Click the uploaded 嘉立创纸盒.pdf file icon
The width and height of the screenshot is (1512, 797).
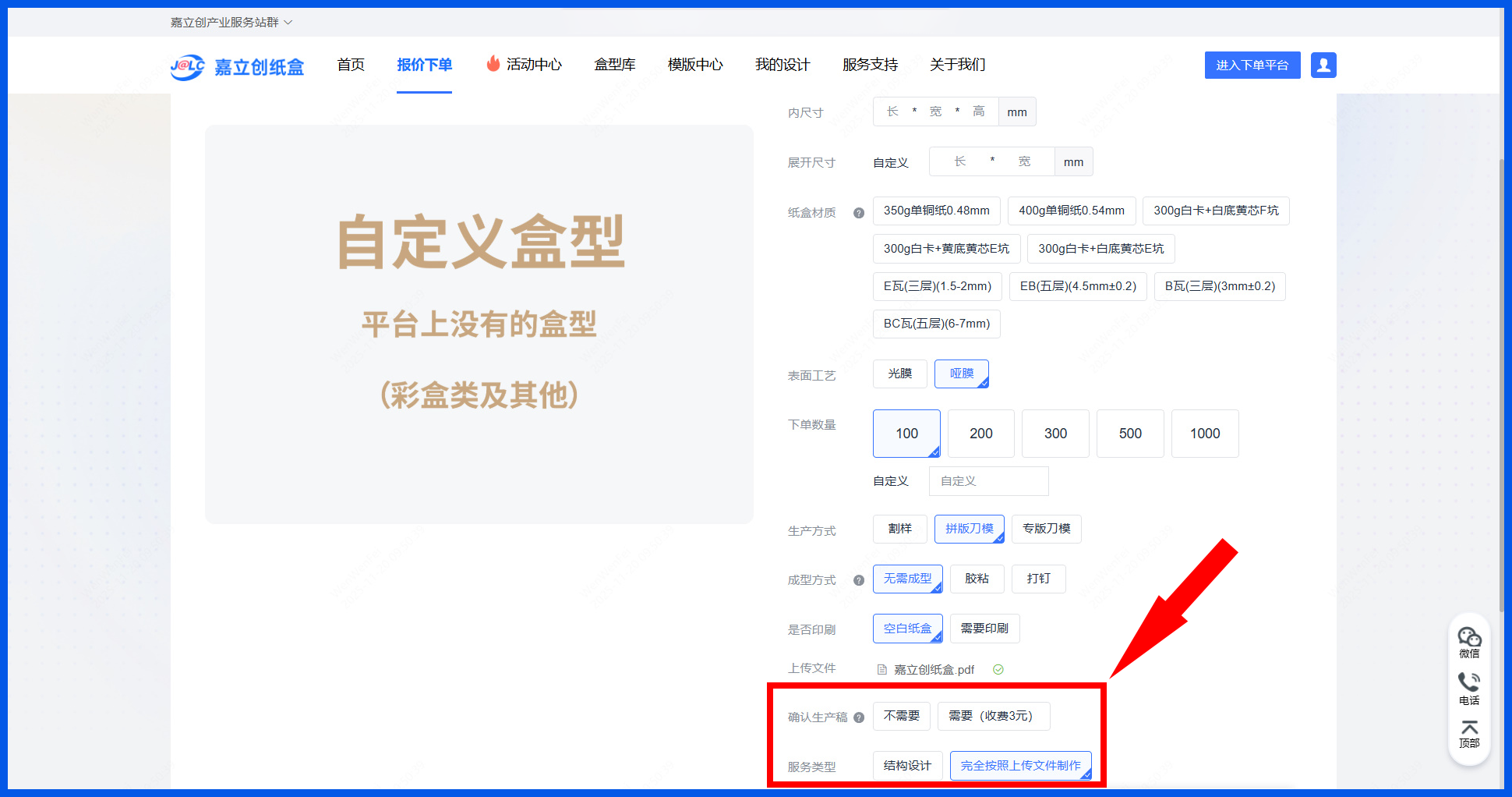point(882,670)
